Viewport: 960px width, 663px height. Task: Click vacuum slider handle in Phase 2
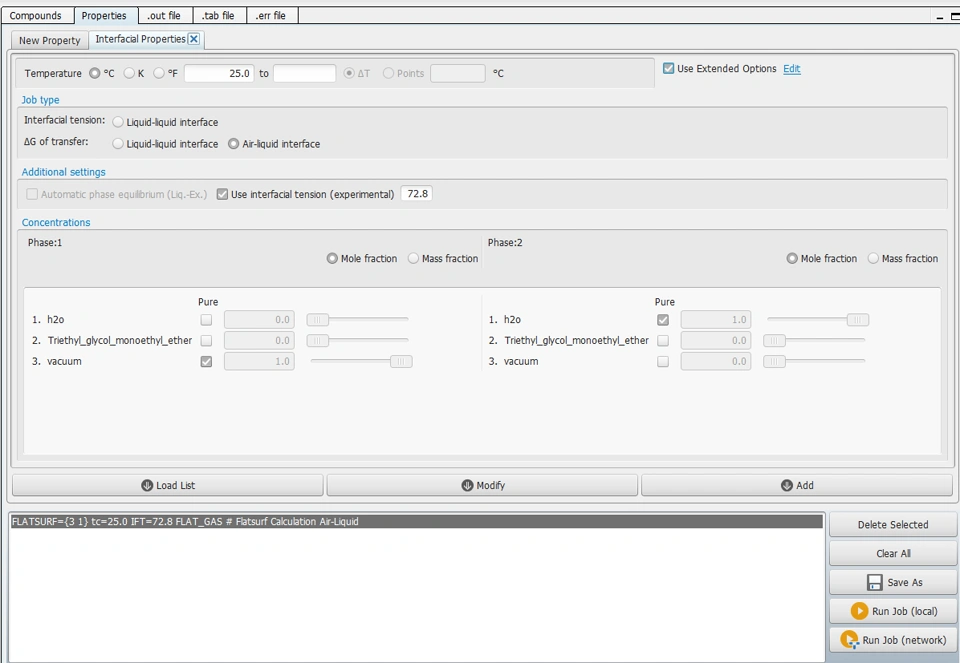774,361
